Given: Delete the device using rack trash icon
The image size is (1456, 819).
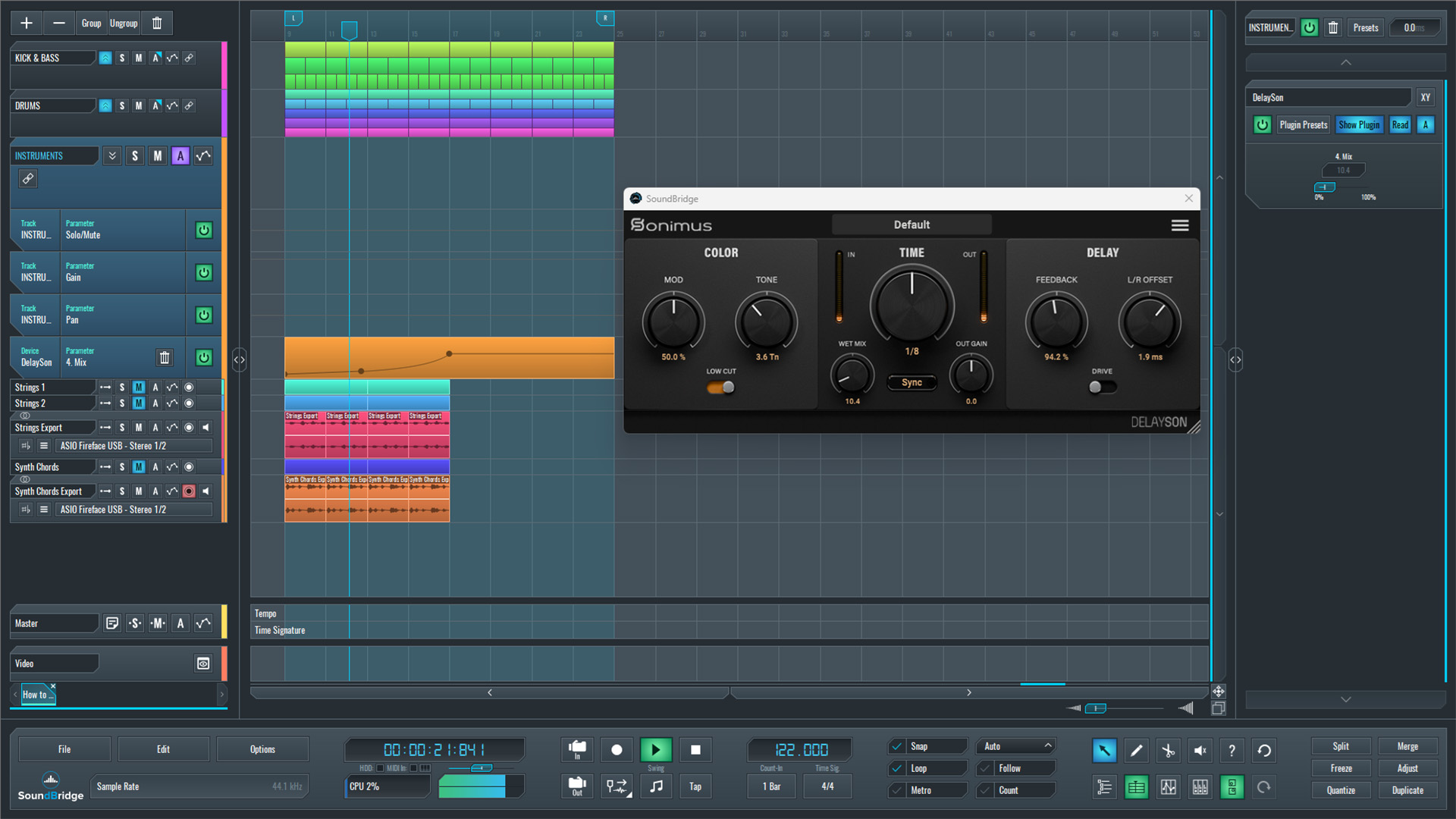Looking at the screenshot, I should pos(1333,28).
